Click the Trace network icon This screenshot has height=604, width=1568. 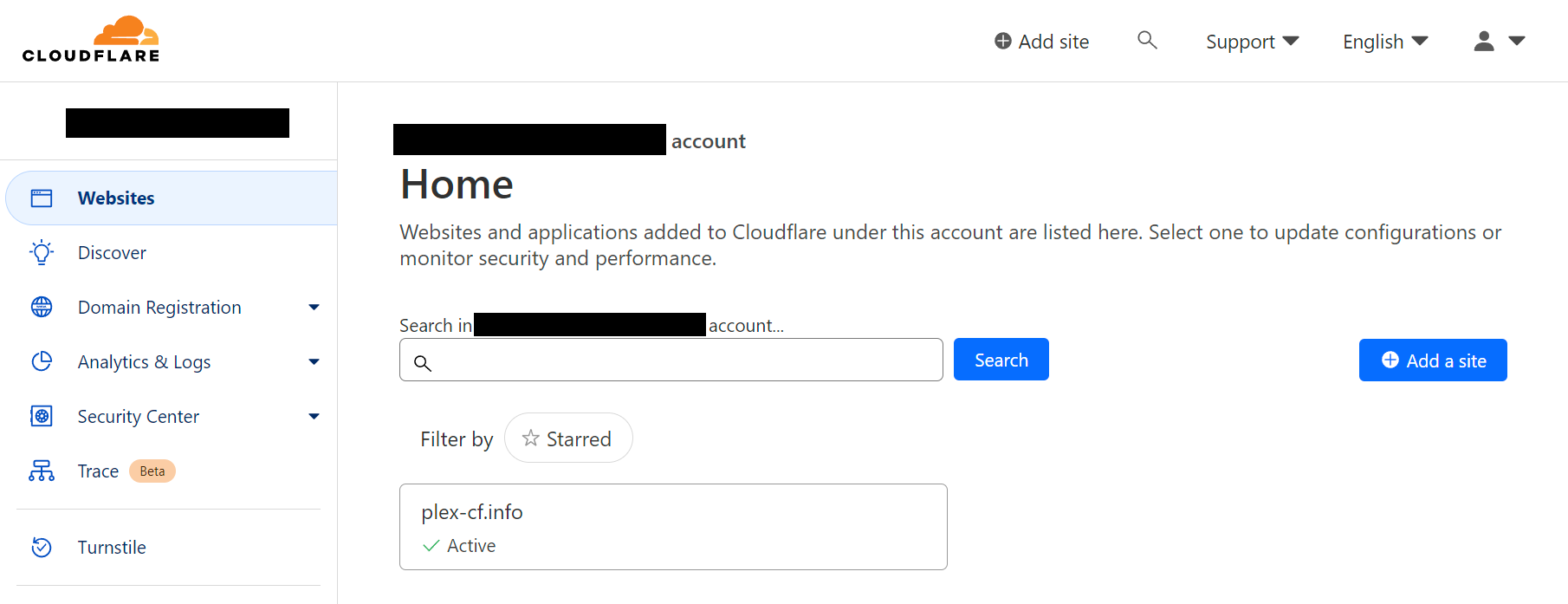tap(42, 471)
